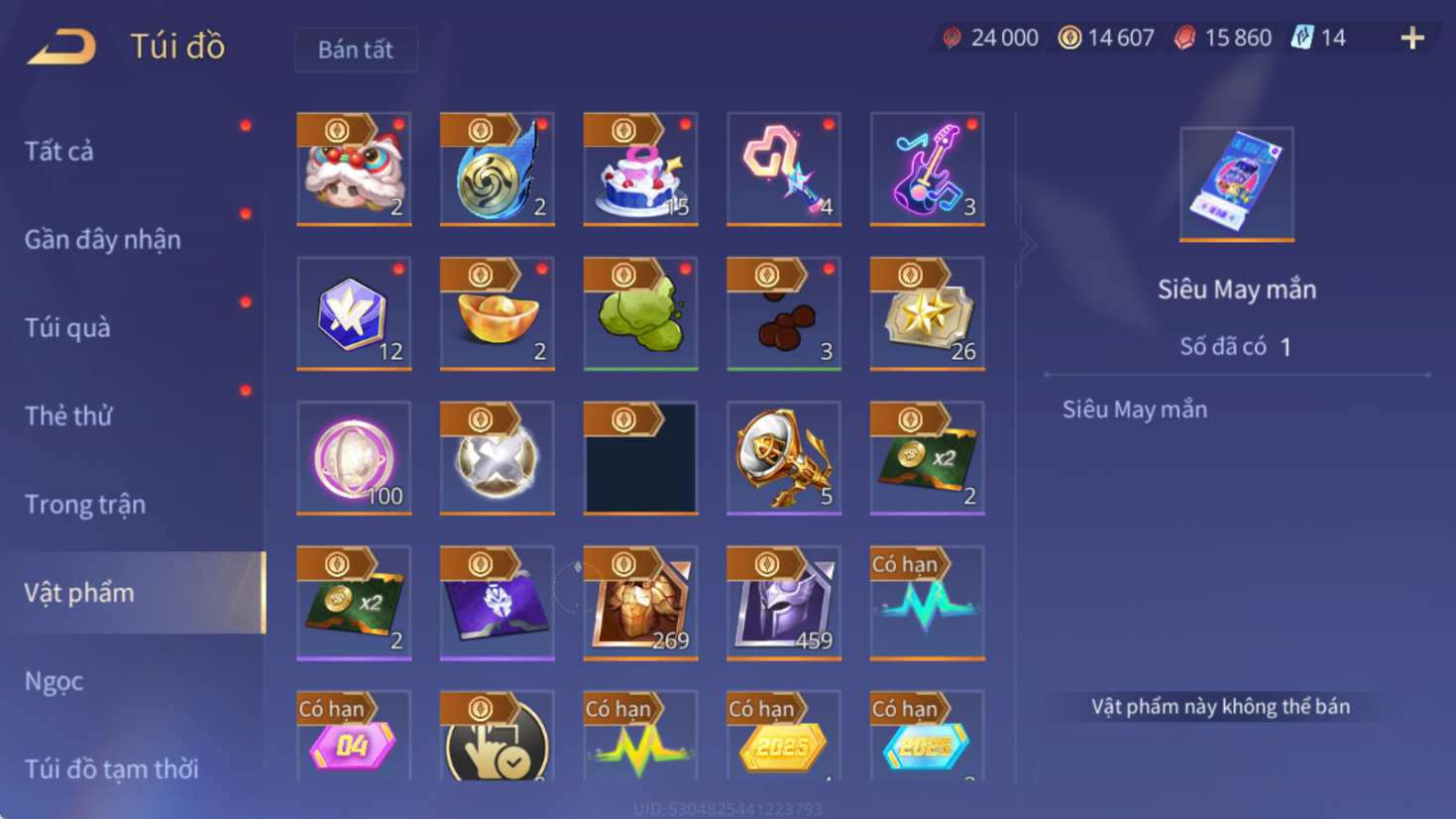Select the star ticket item with 26
1456x819 pixels.
927,313
